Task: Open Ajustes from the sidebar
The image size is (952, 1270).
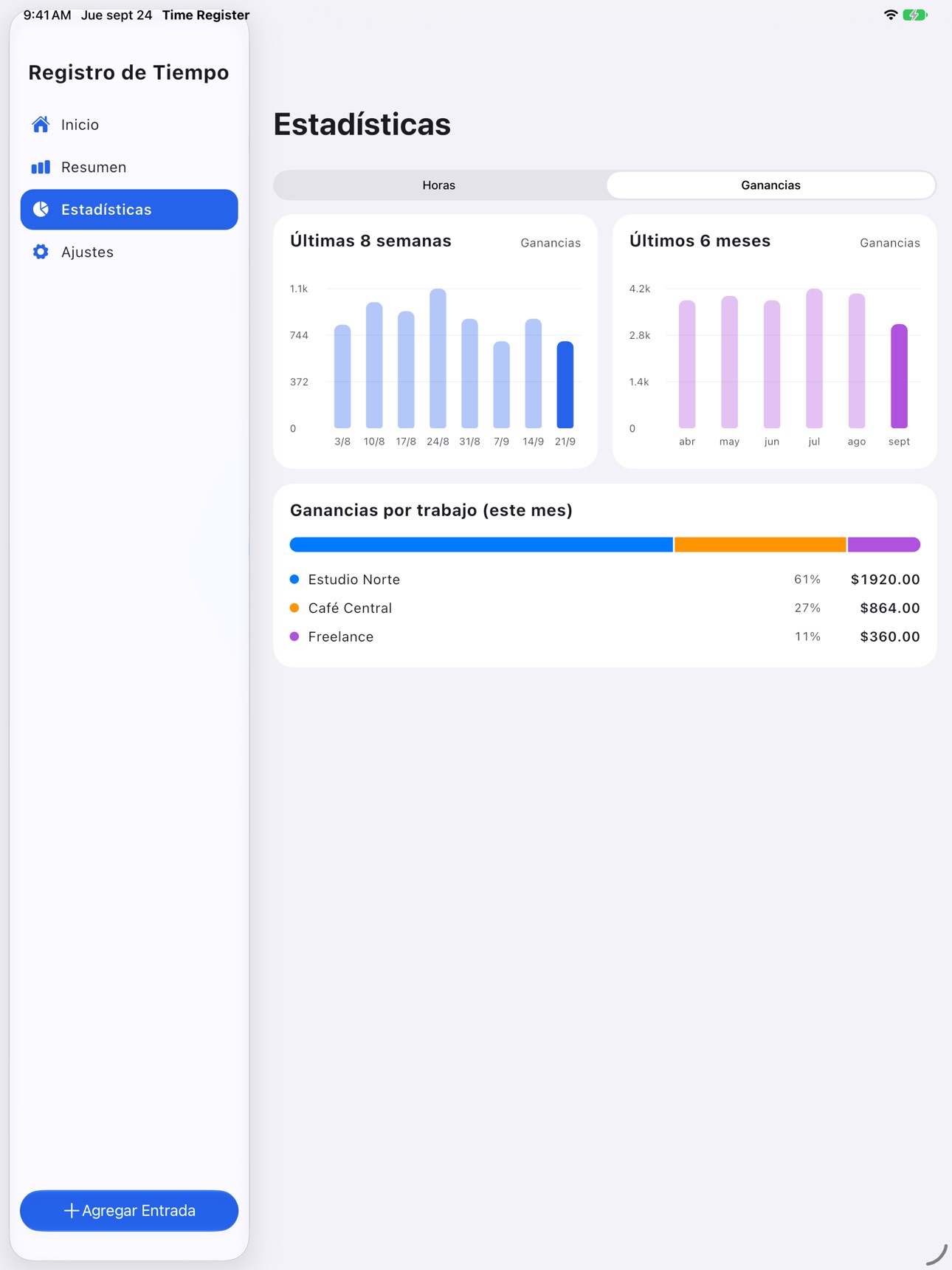Action: (129, 252)
